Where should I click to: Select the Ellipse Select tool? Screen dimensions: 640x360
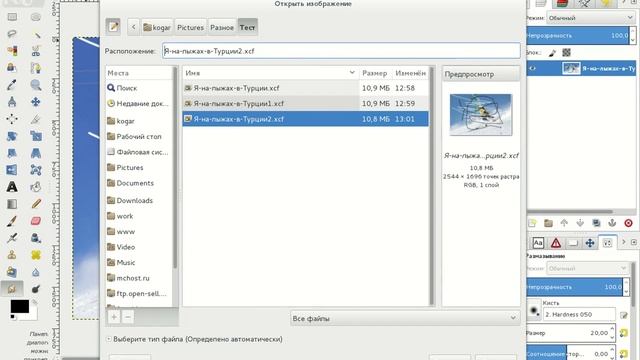pos(36,17)
